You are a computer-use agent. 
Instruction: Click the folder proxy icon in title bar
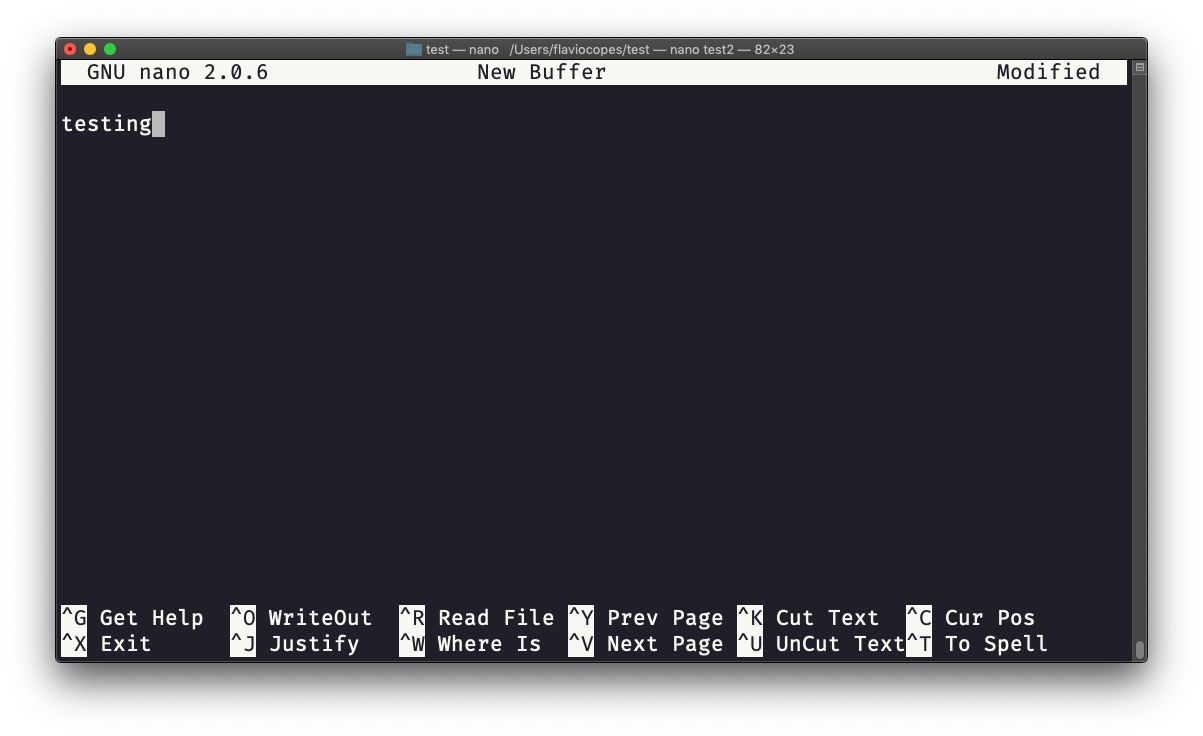pos(413,49)
